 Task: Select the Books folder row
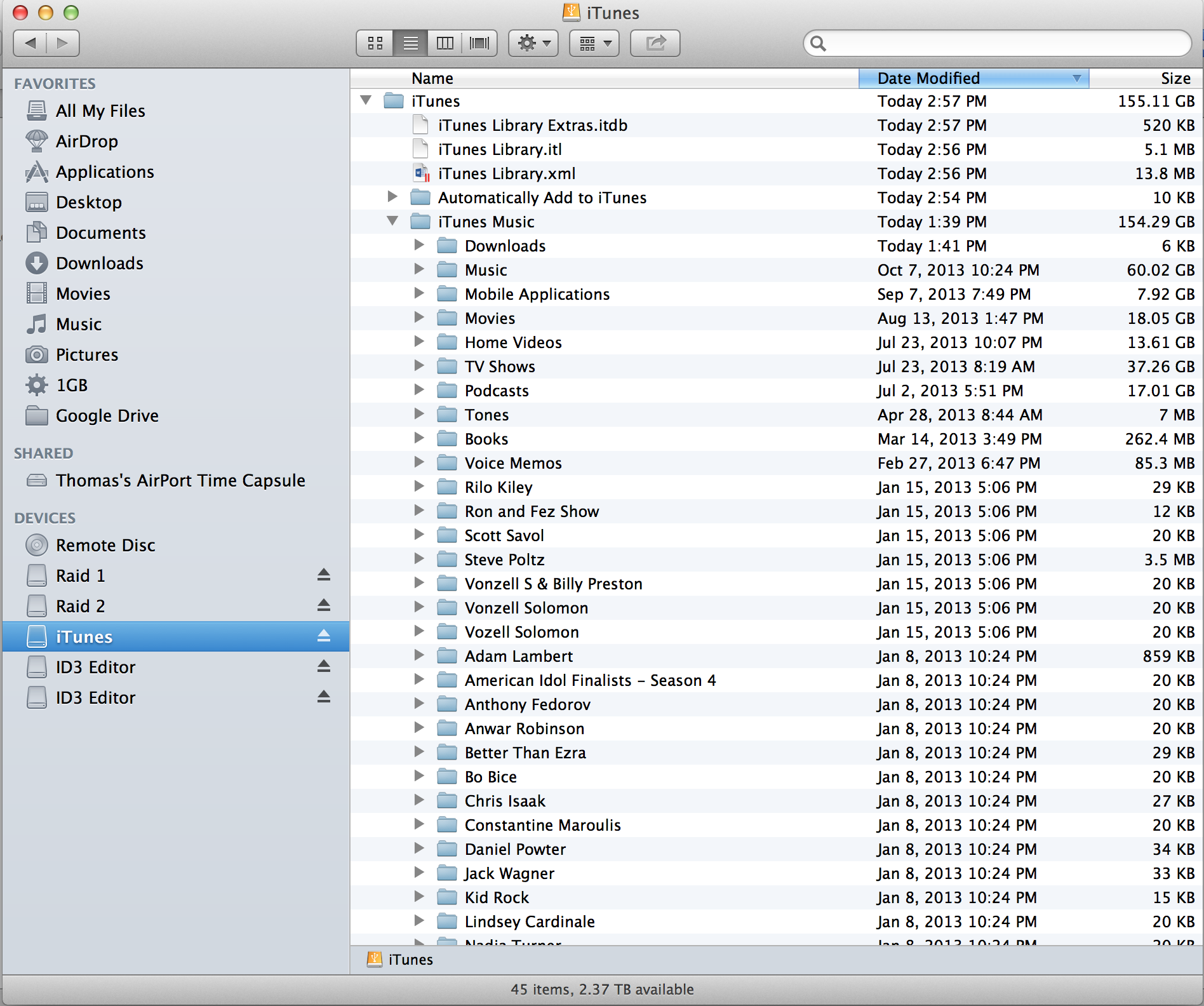click(x=776, y=439)
